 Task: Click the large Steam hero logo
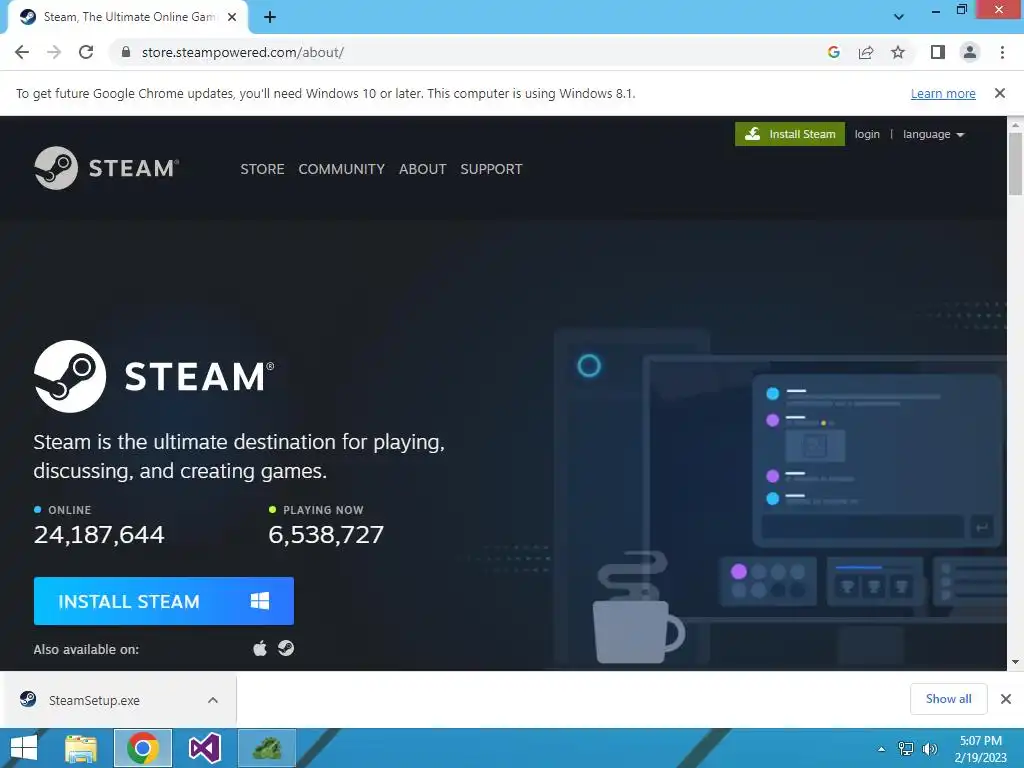pyautogui.click(x=154, y=376)
